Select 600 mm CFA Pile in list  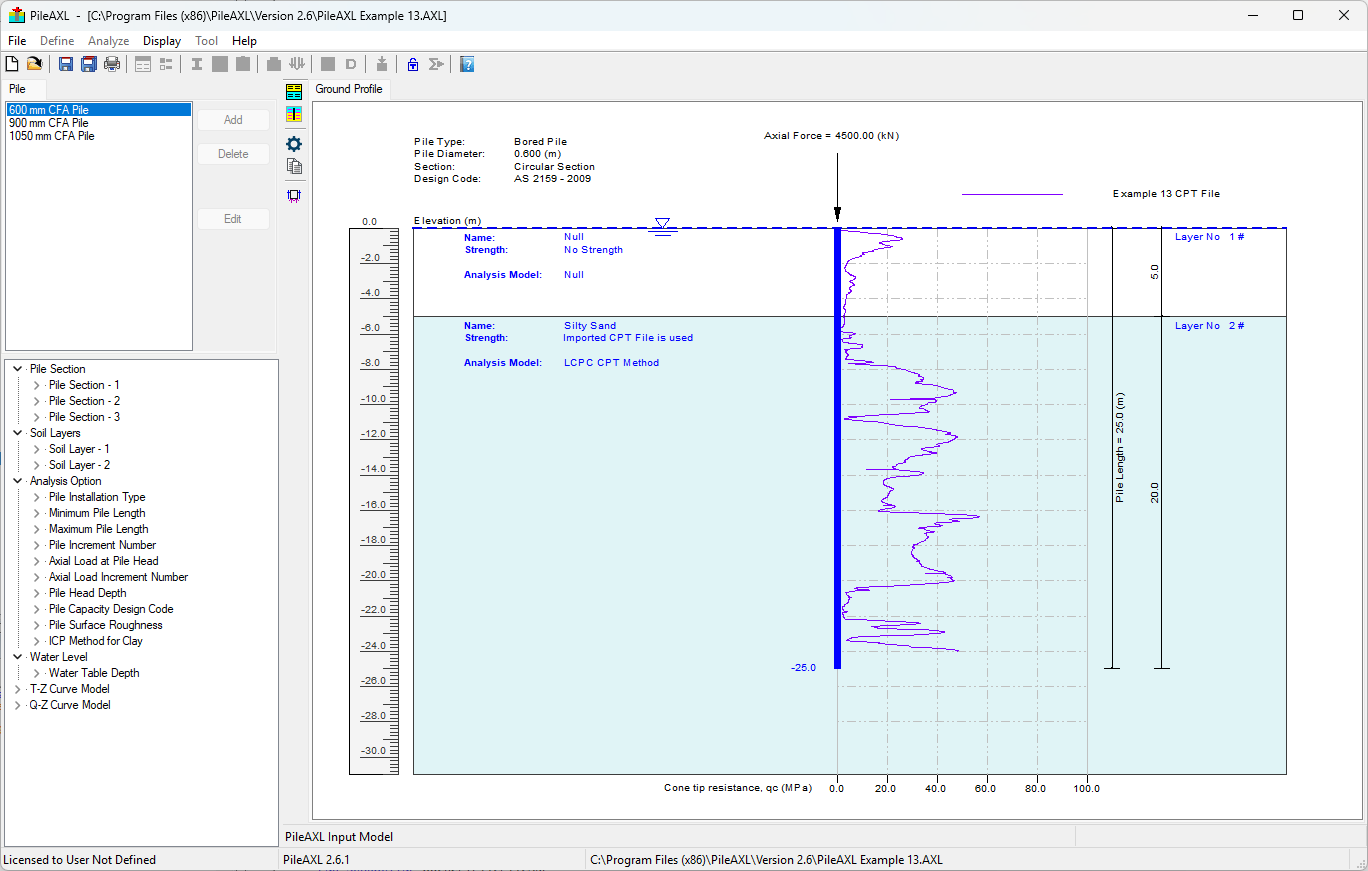(98, 110)
